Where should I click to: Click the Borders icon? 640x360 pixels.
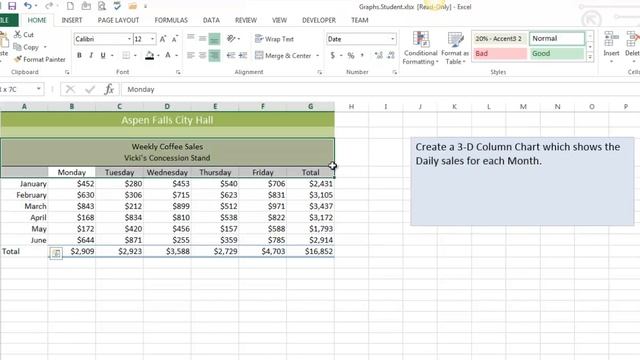[x=126, y=55]
